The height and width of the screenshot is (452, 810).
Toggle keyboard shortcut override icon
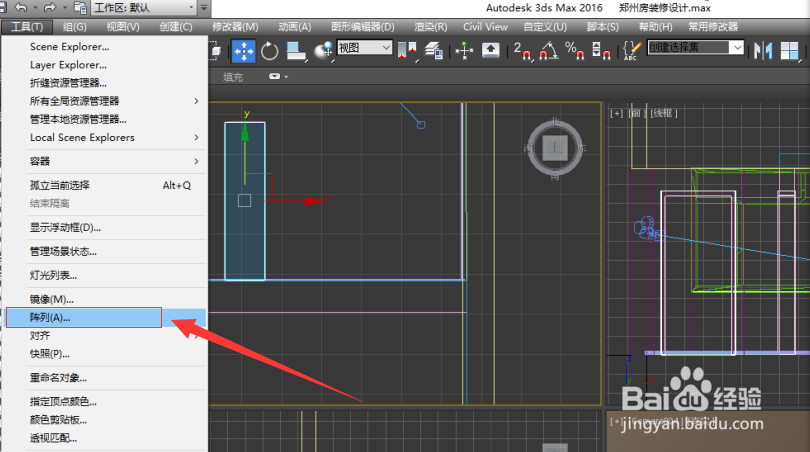[491, 50]
